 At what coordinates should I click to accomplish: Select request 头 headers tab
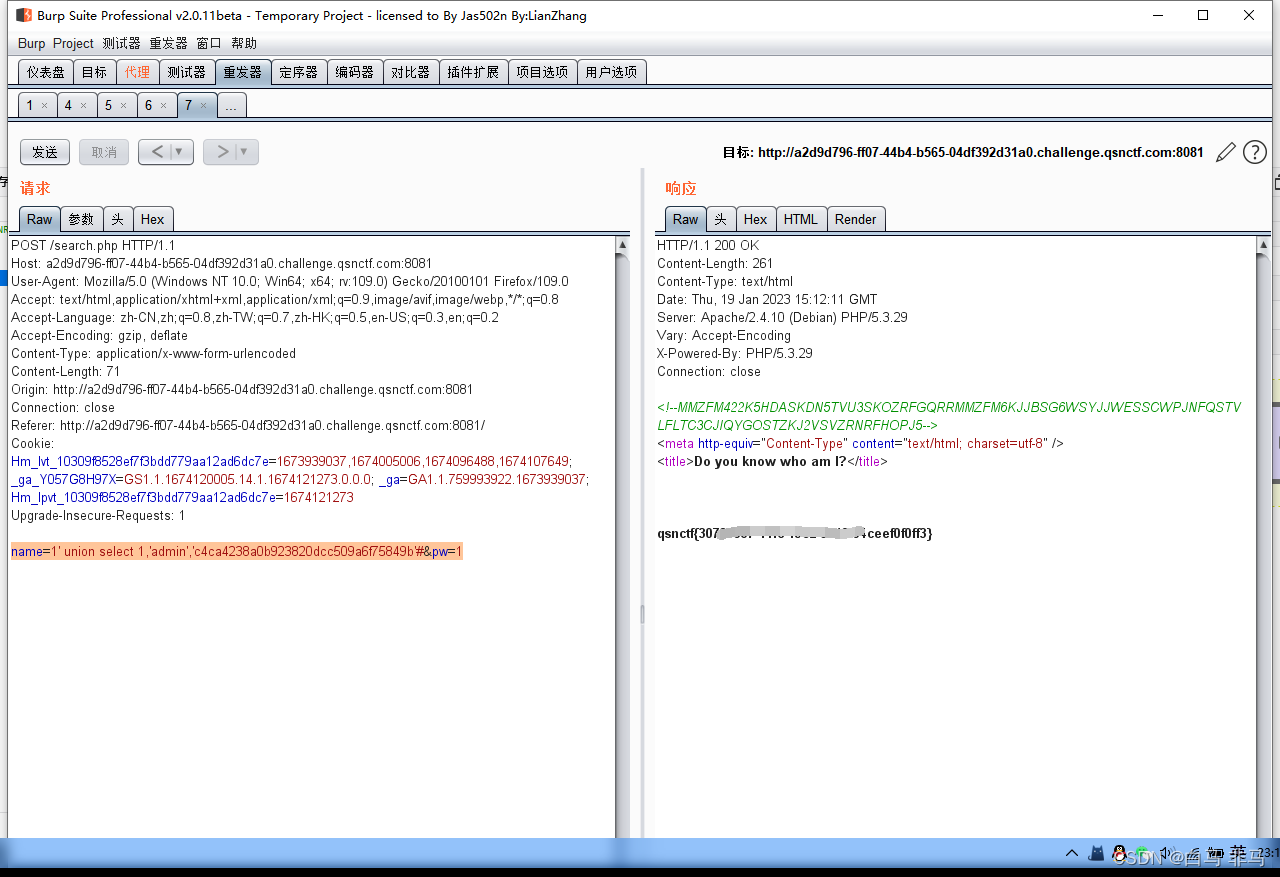117,219
